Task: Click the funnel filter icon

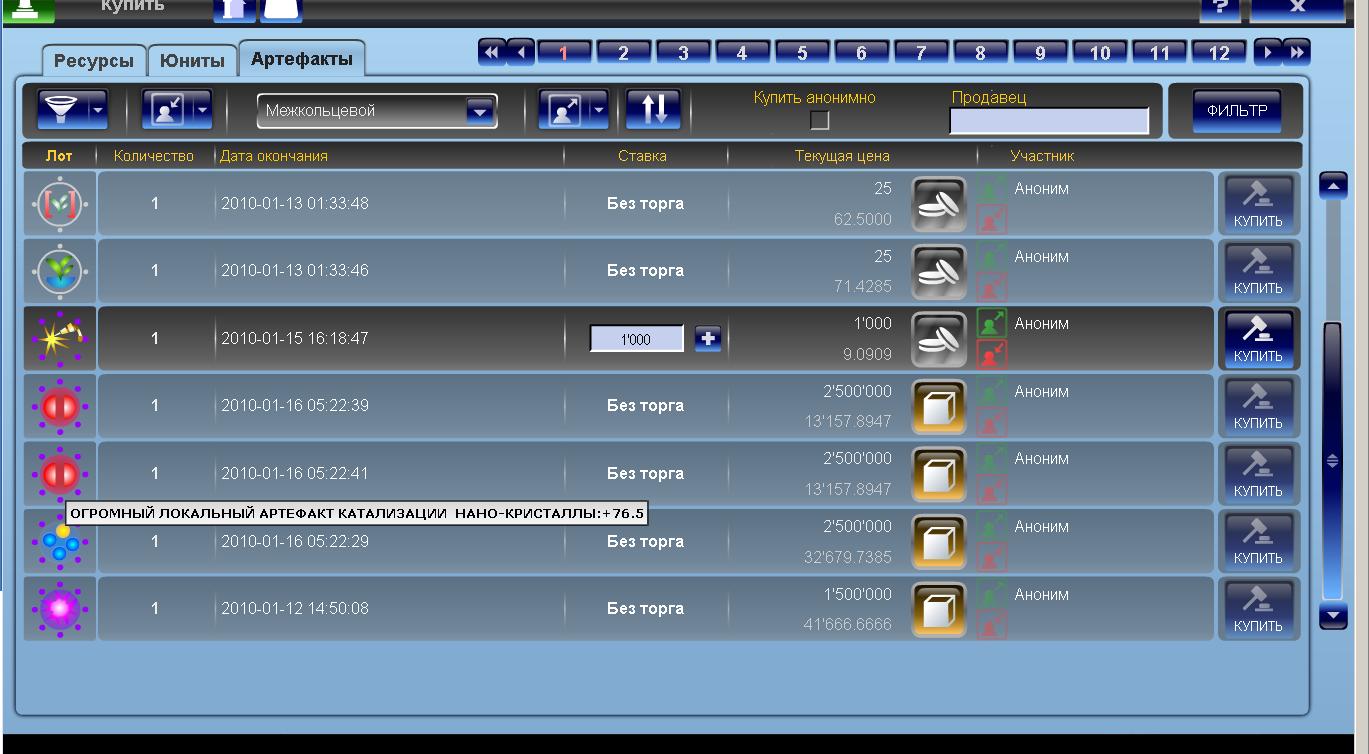Action: [62, 110]
